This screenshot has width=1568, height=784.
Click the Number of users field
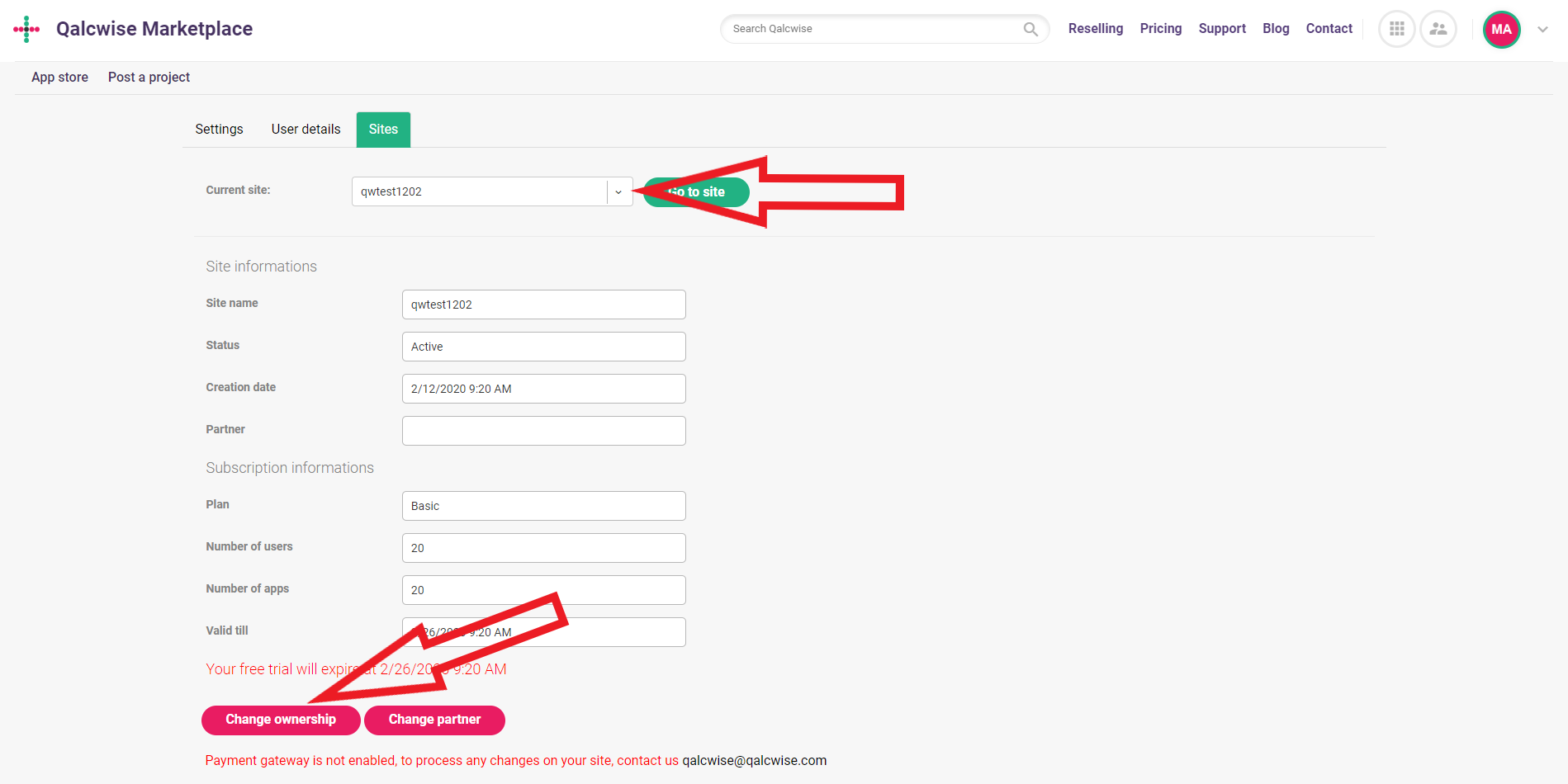543,548
